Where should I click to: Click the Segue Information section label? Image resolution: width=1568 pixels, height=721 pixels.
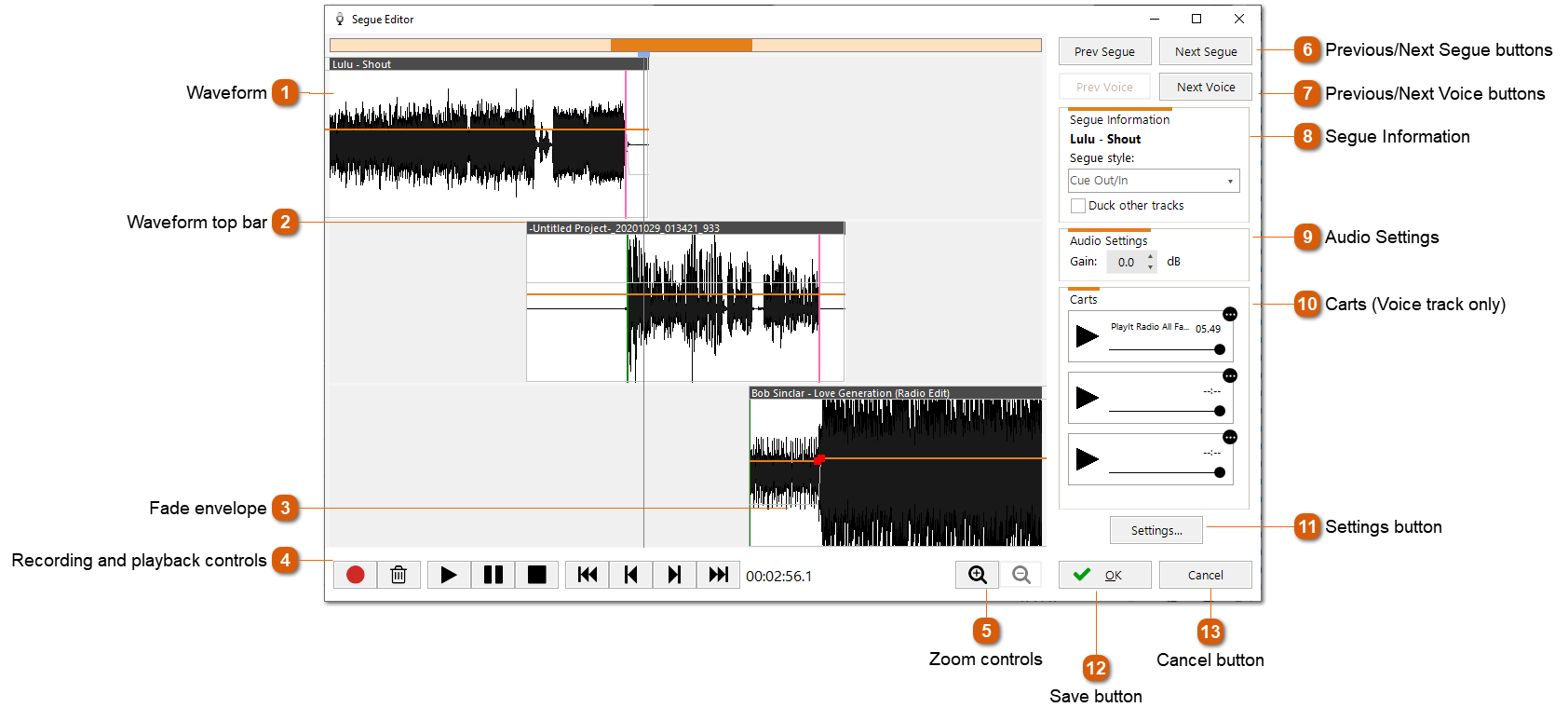point(1119,120)
